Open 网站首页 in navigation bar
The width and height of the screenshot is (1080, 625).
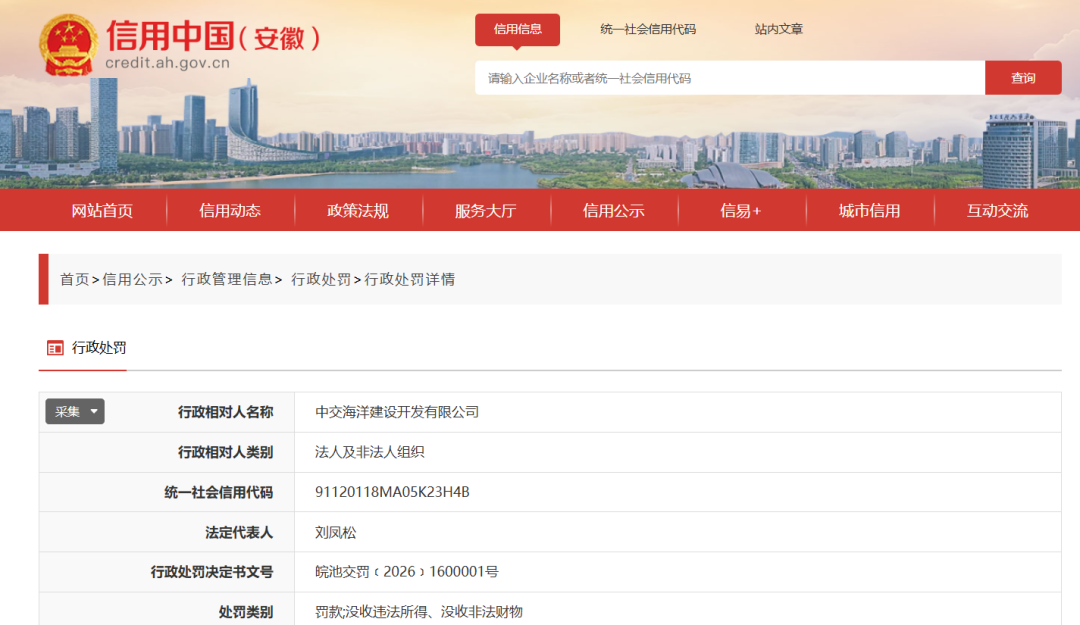[102, 211]
